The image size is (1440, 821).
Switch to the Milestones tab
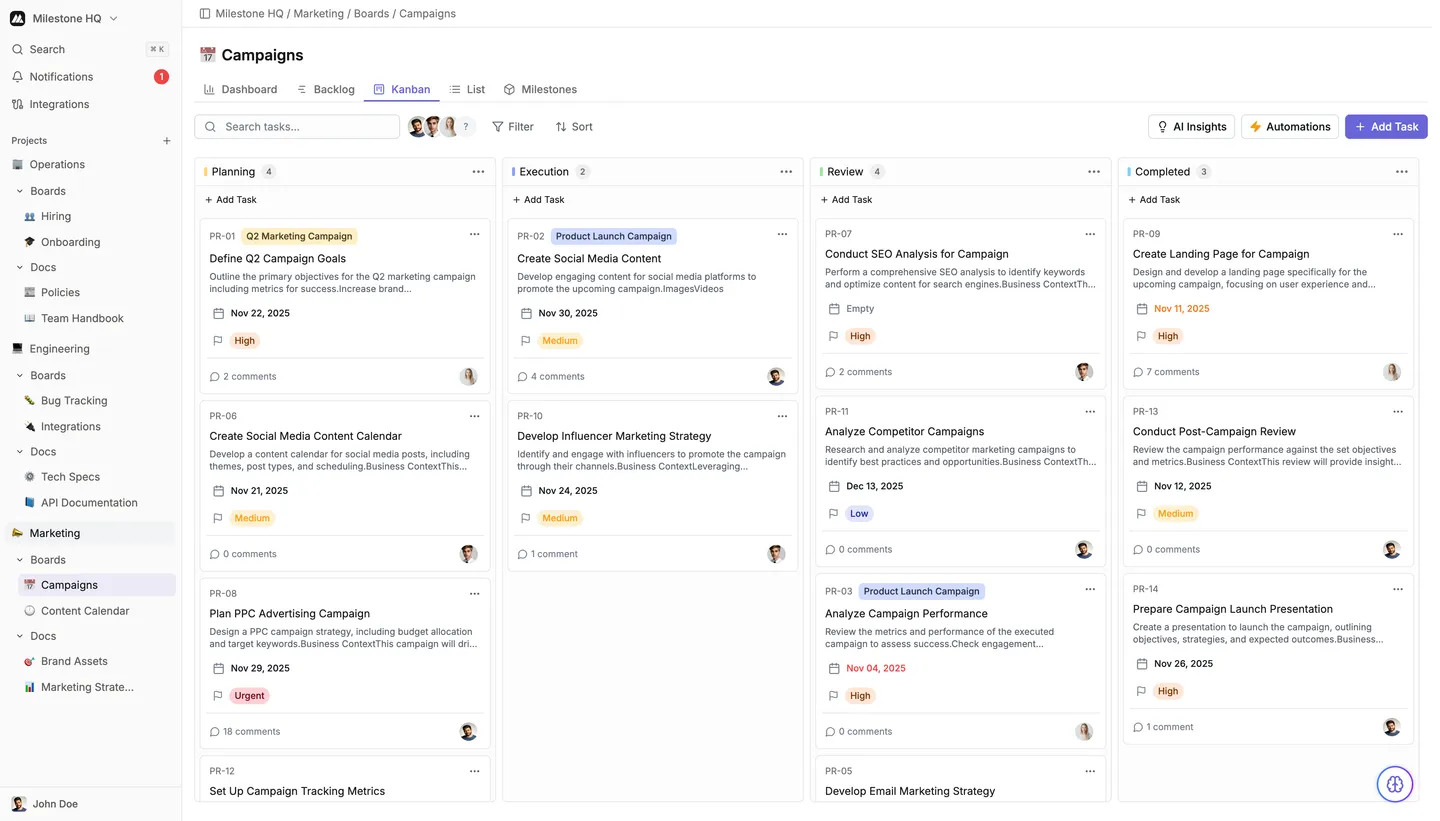[x=540, y=89]
